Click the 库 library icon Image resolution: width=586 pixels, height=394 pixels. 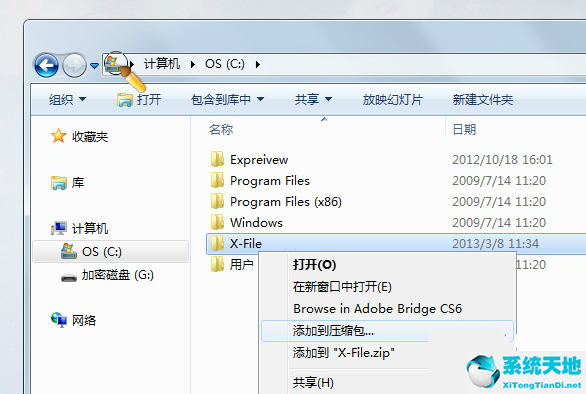click(x=59, y=183)
